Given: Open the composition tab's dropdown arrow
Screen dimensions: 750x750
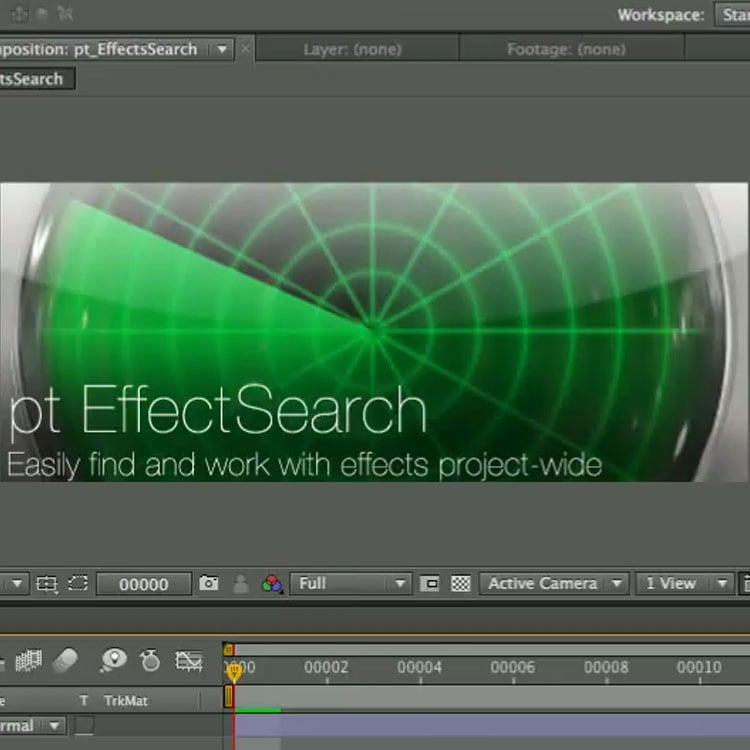Looking at the screenshot, I should pos(222,49).
